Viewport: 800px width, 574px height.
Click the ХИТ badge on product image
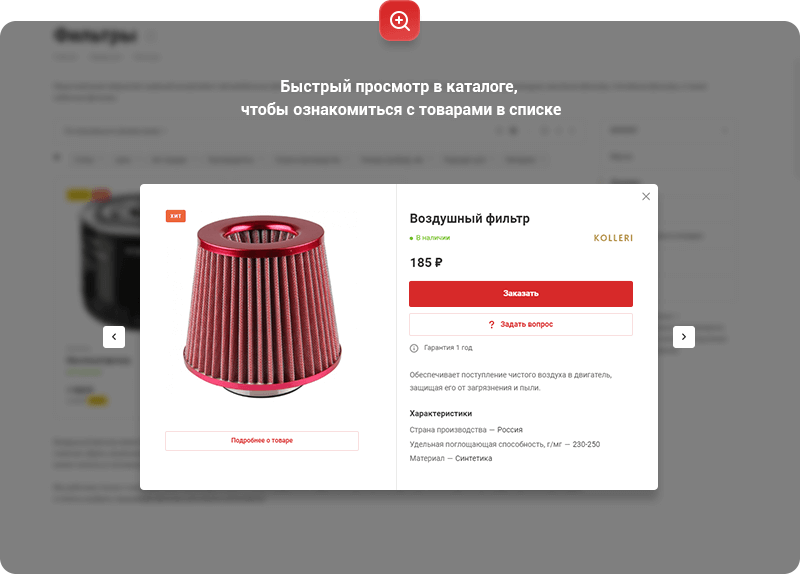pos(176,216)
